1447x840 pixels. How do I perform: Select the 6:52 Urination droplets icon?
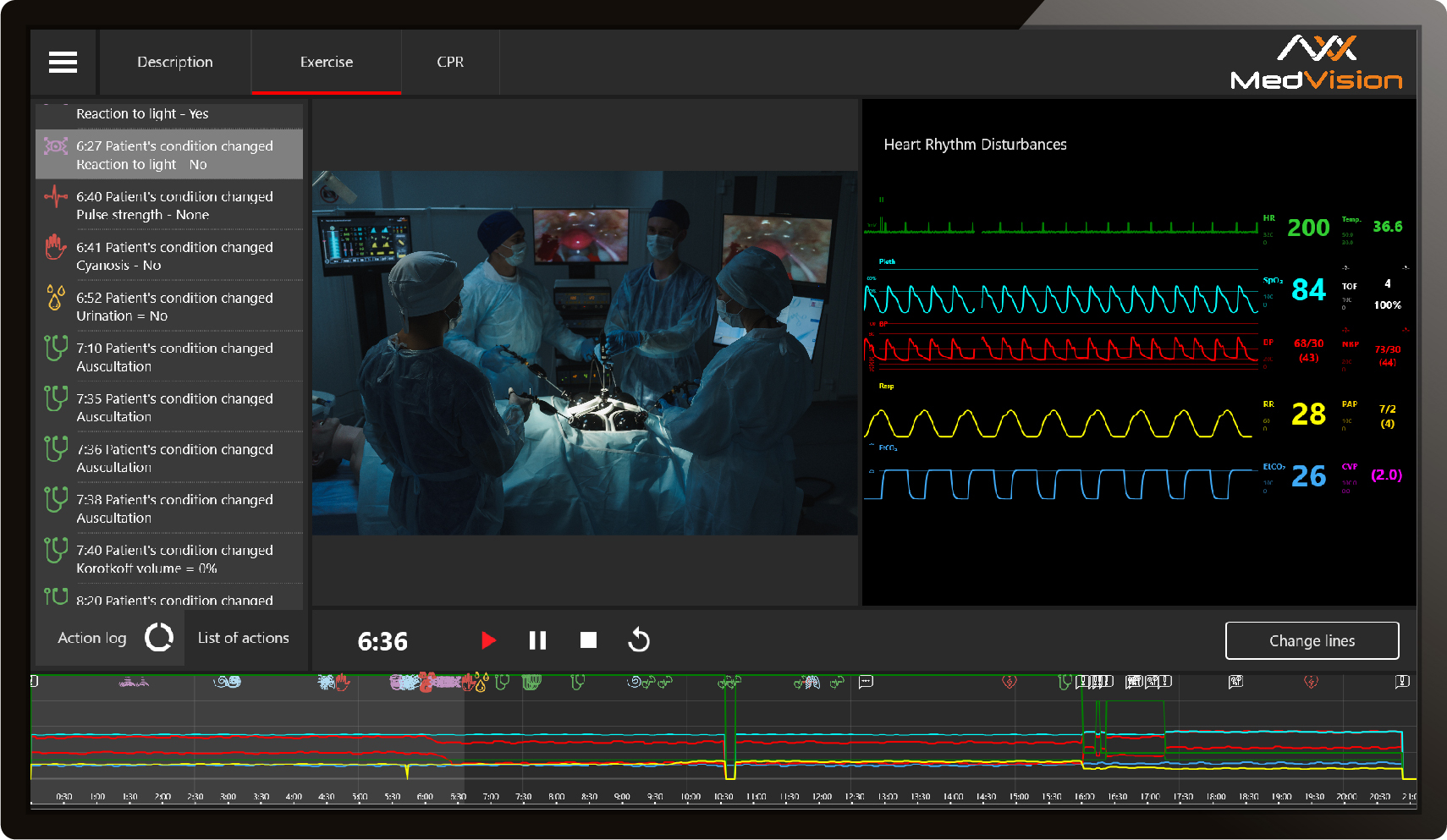[x=56, y=298]
